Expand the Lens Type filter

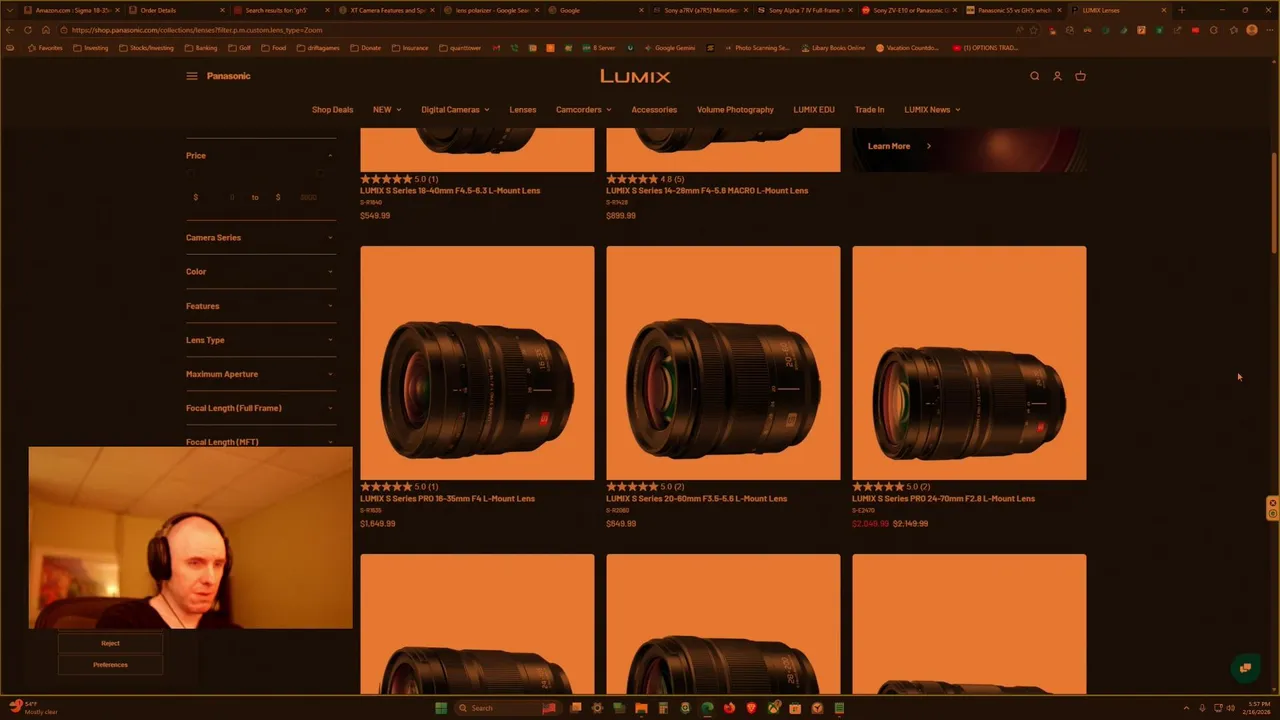(x=260, y=340)
